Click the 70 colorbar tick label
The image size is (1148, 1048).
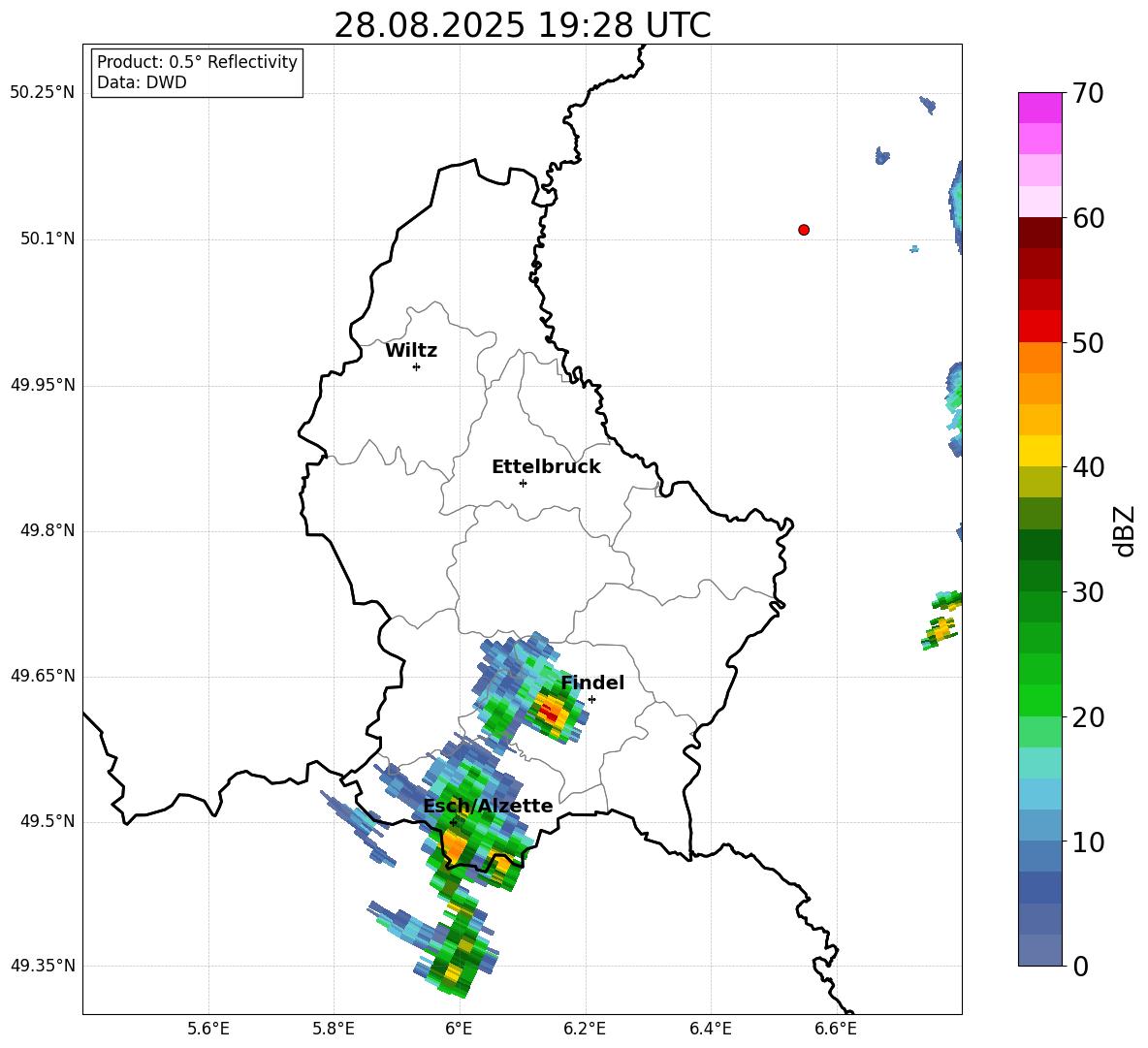pos(1088,93)
